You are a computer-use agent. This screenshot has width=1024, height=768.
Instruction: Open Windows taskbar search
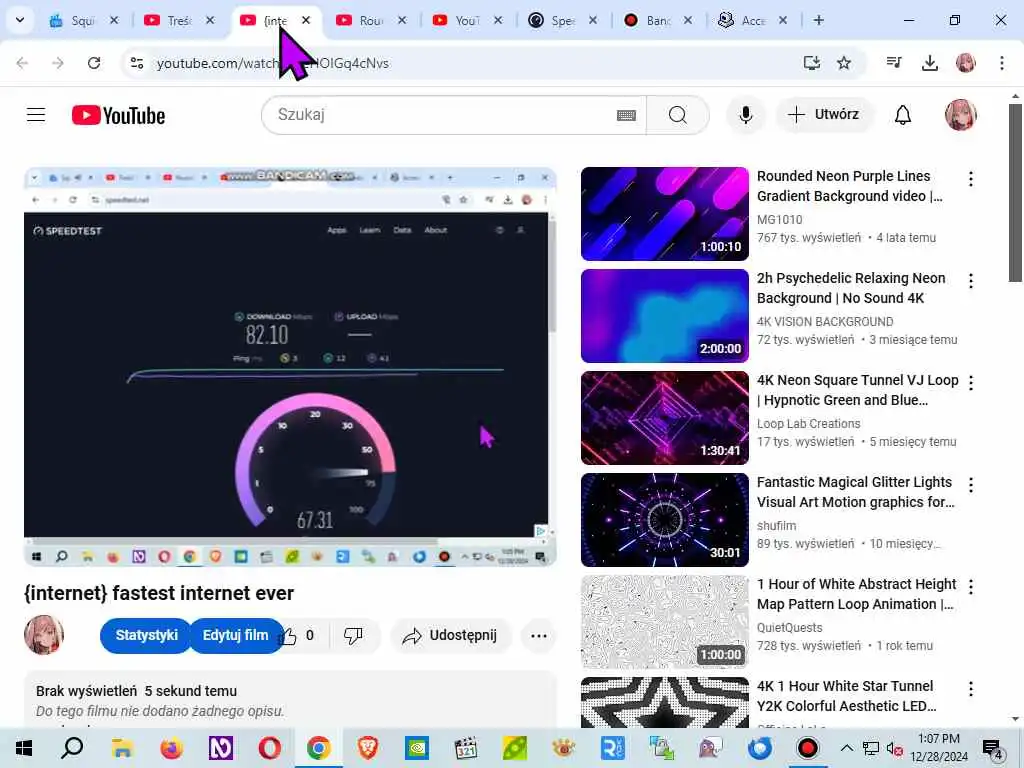click(72, 748)
